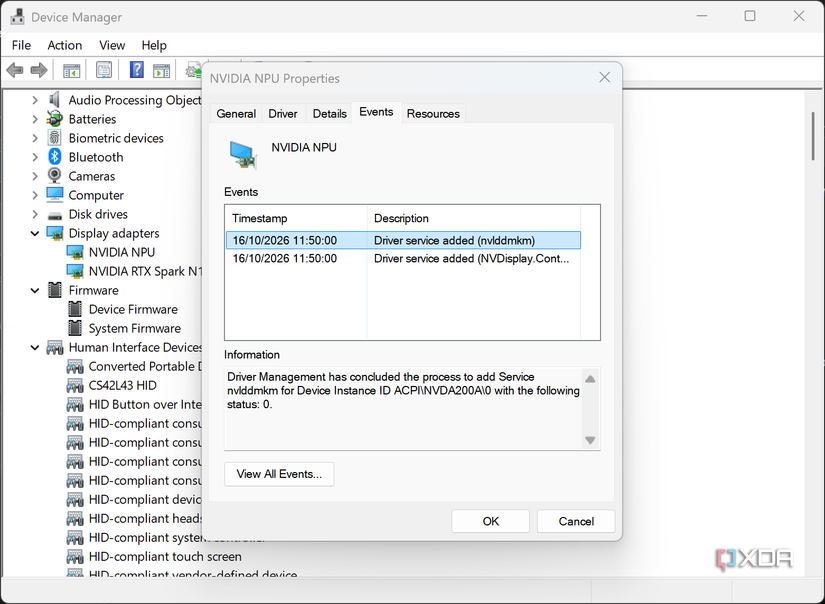
Task: Click the NVIDIA NPU tree item icon
Action: click(75, 252)
